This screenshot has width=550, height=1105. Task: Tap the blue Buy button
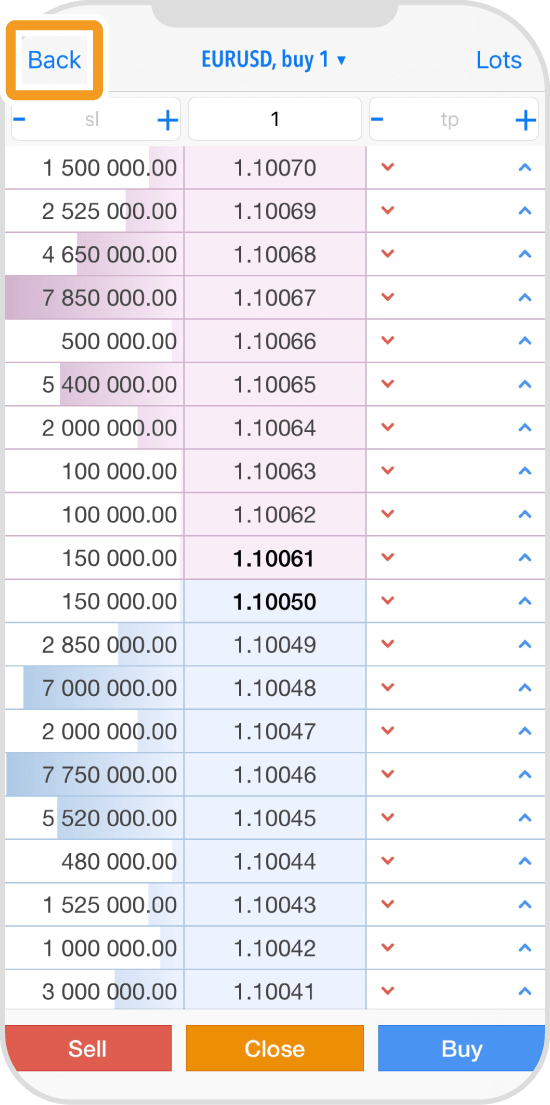pos(461,1048)
